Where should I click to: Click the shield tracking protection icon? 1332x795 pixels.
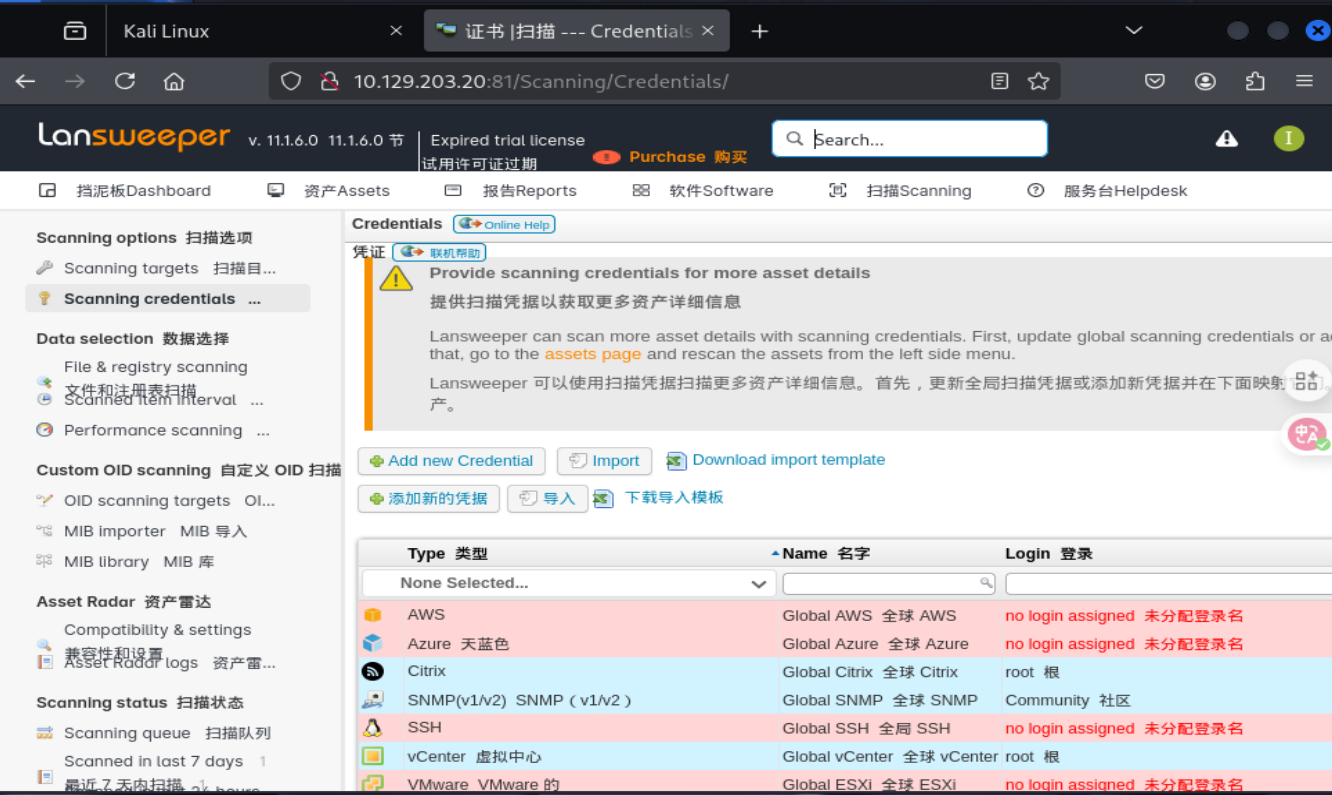point(291,81)
